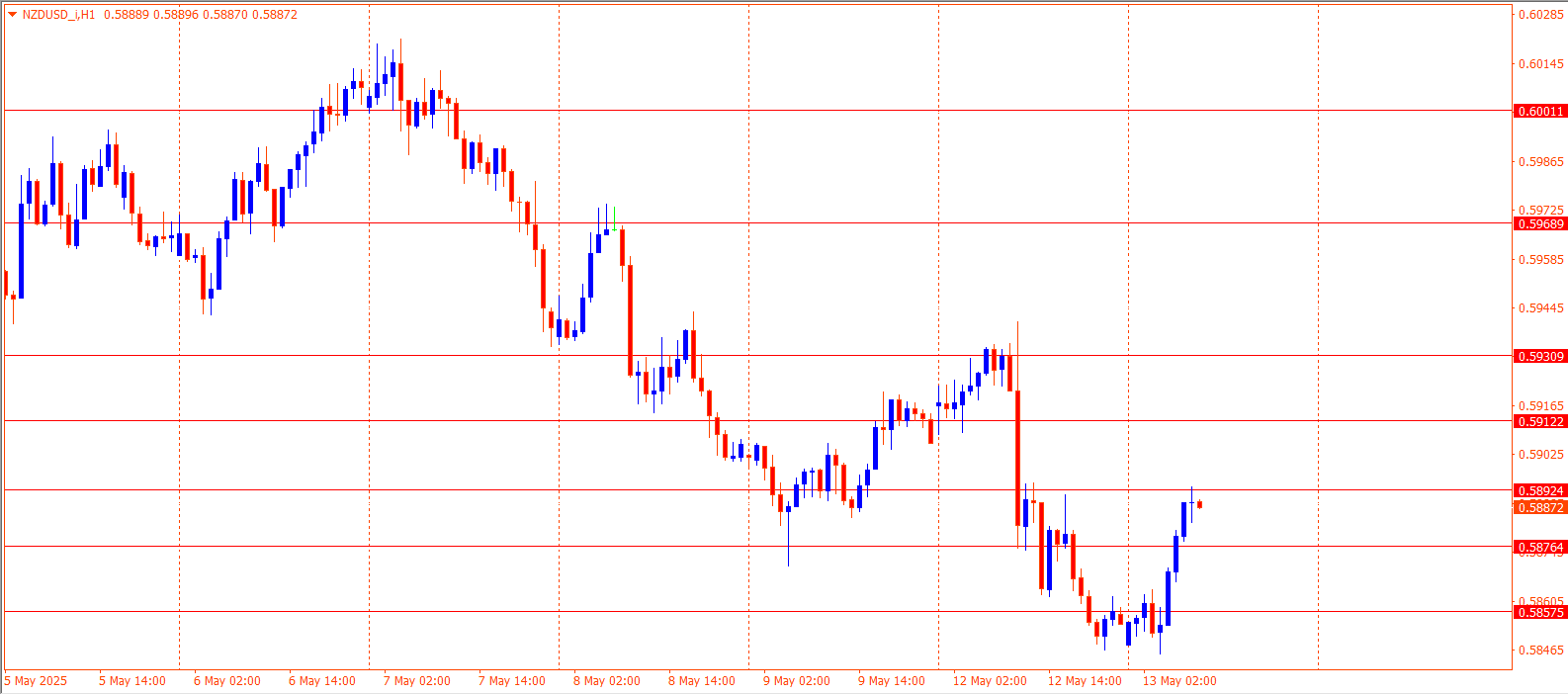Viewport: 1568px width, 695px height.
Task: Click the 0.59585 price scale value
Action: pos(1541,260)
